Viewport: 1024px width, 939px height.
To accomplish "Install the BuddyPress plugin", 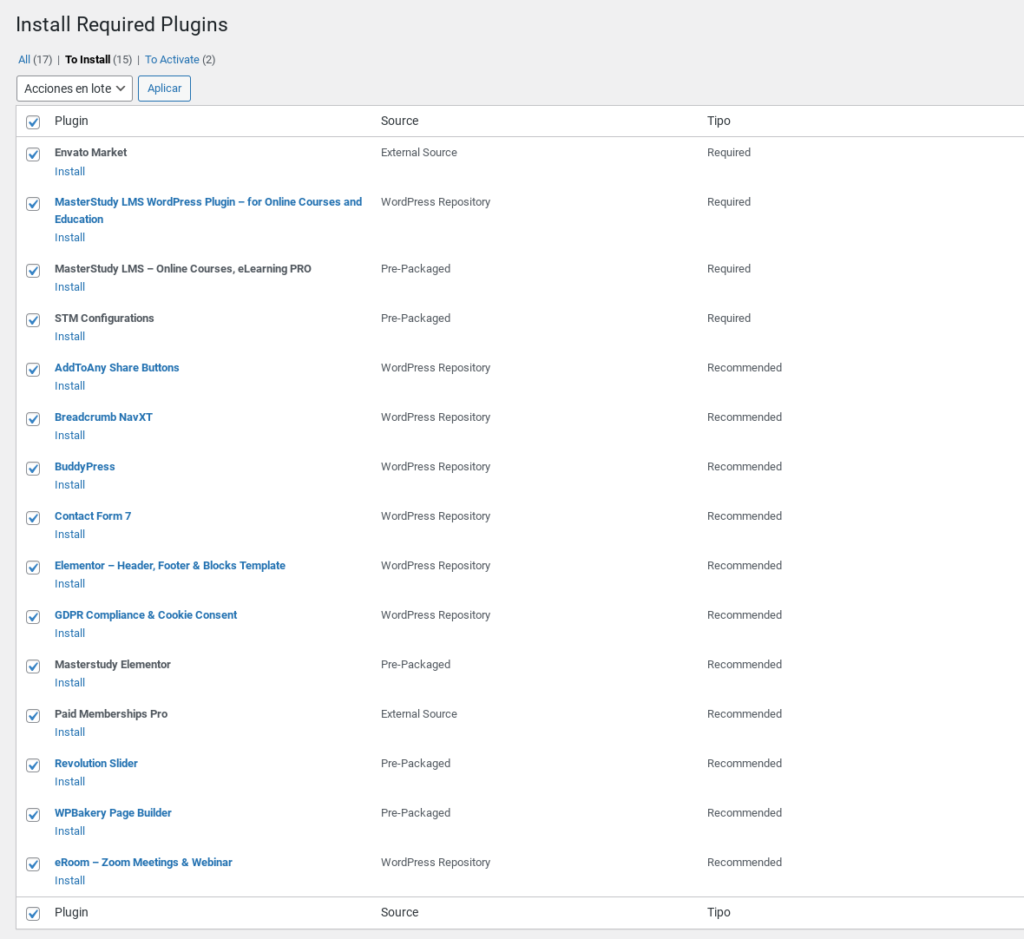I will (70, 485).
